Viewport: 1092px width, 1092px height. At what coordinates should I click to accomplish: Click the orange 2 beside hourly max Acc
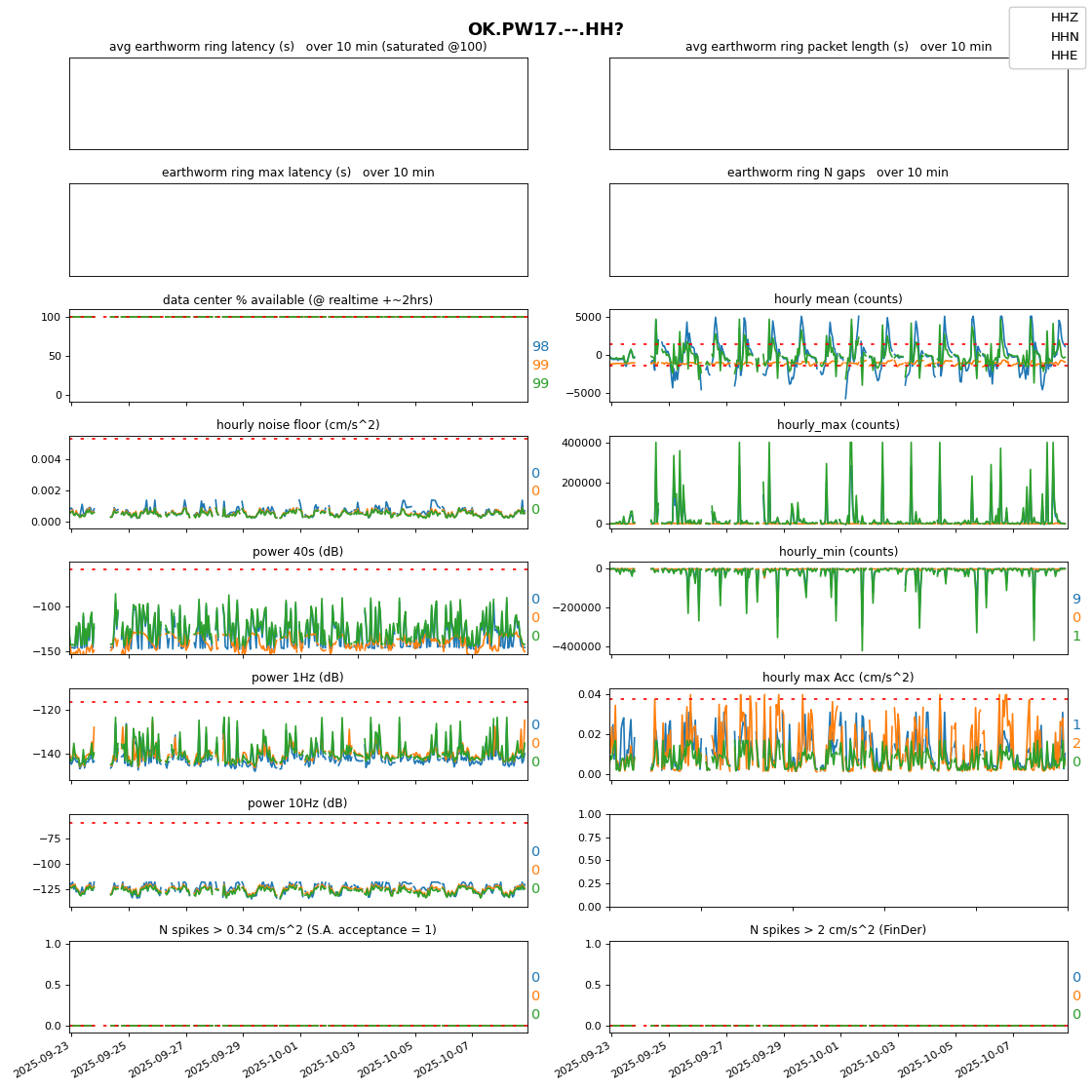pos(1076,744)
